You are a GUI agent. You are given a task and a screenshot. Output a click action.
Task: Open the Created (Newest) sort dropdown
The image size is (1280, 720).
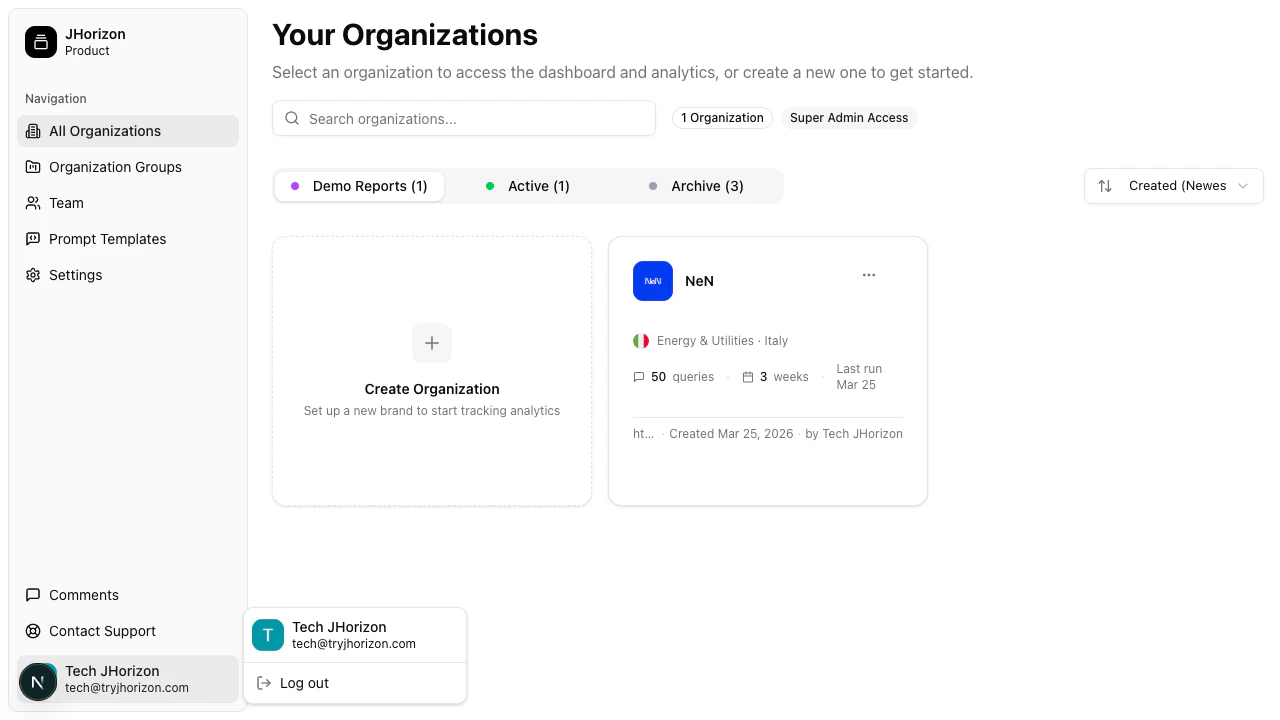1173,186
